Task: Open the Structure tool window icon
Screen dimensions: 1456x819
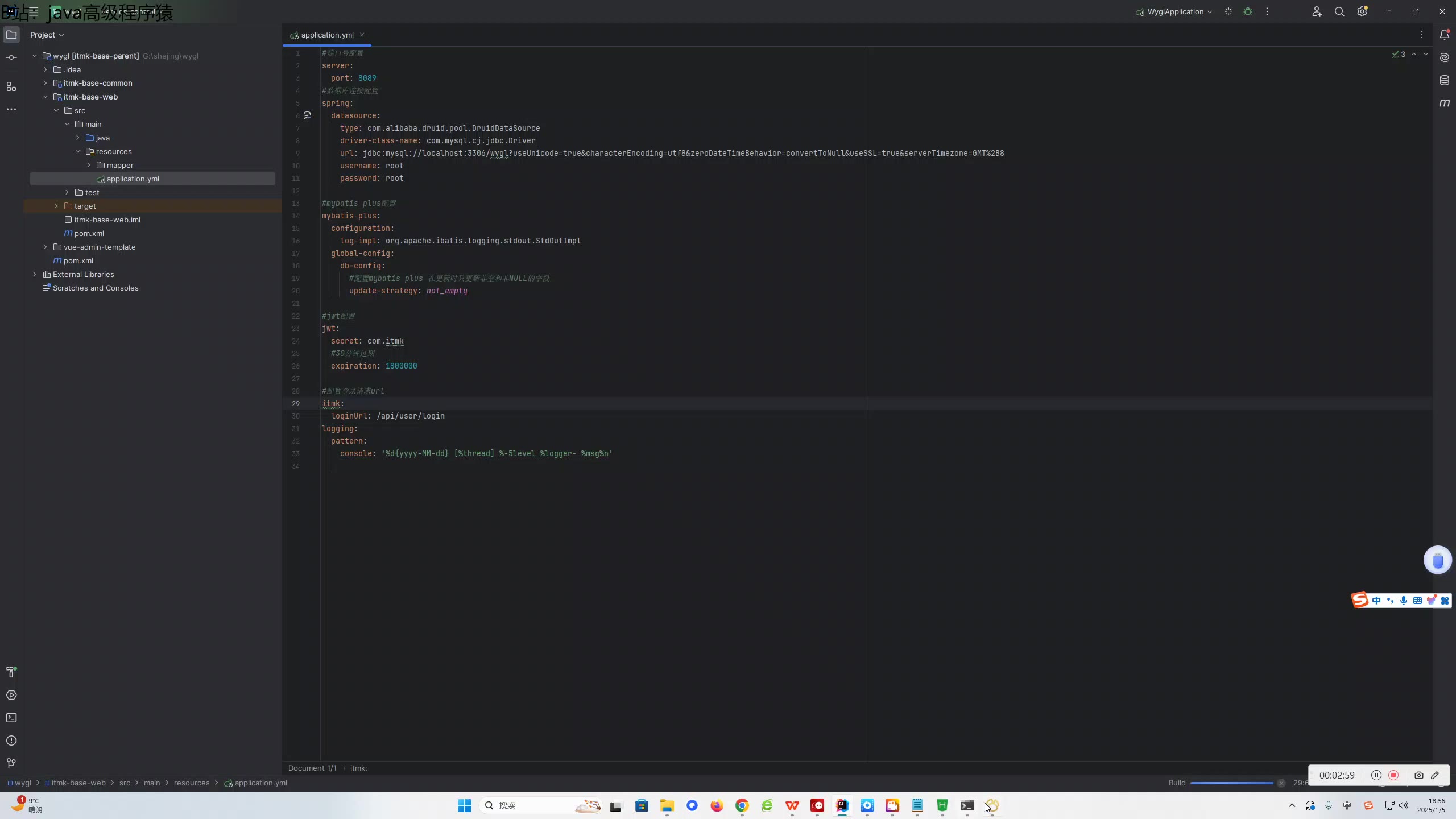Action: click(x=11, y=86)
